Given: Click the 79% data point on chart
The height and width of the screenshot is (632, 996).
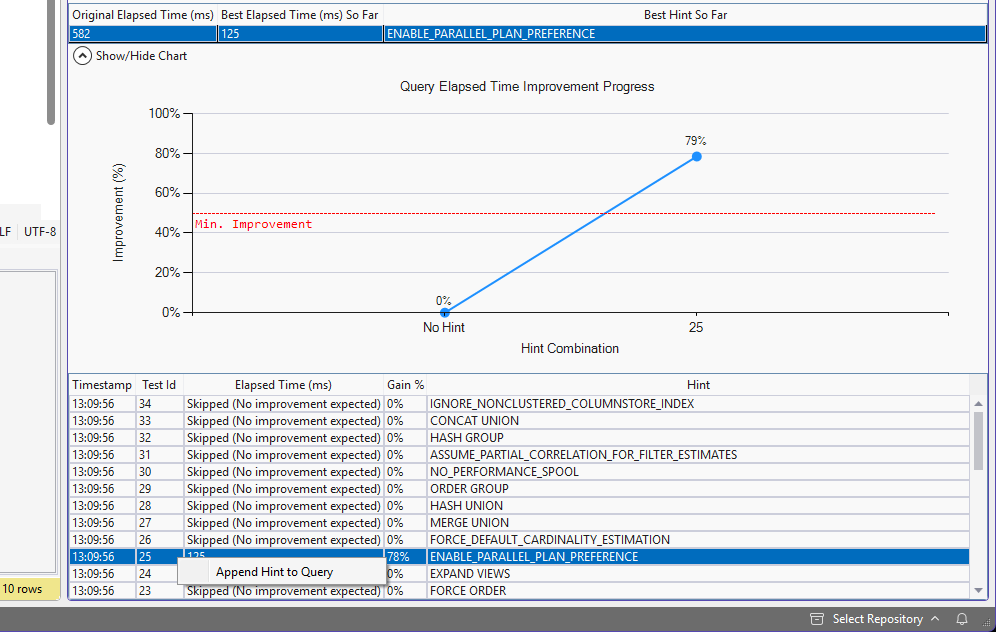Looking at the screenshot, I should [x=697, y=156].
